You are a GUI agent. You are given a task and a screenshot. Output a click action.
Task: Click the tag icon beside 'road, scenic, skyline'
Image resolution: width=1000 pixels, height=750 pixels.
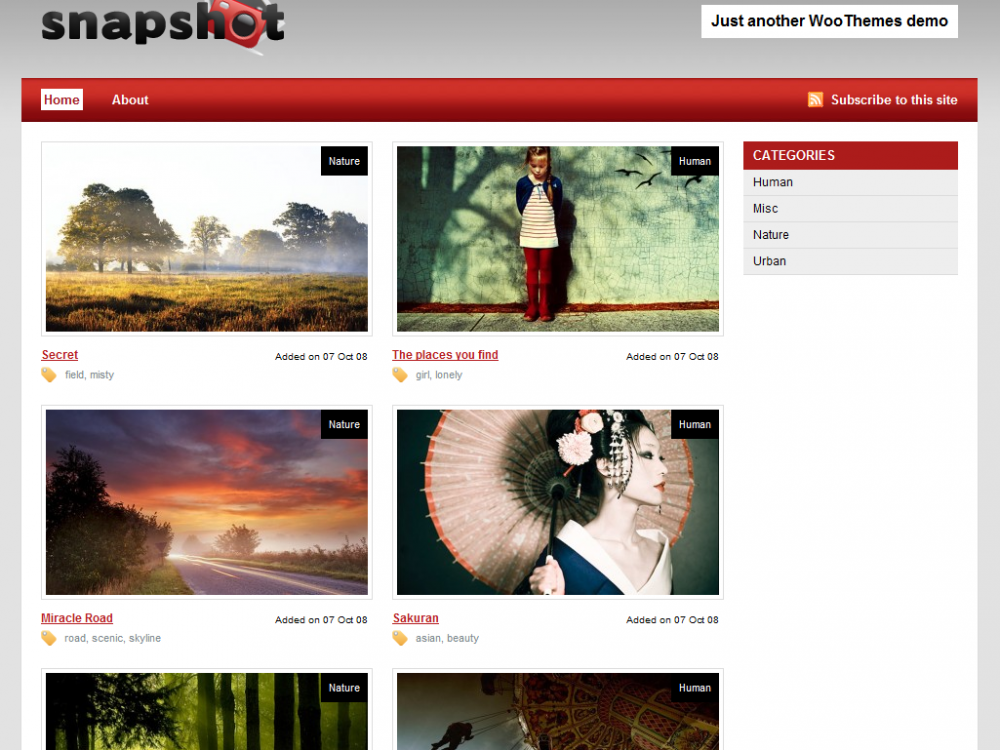[49, 638]
